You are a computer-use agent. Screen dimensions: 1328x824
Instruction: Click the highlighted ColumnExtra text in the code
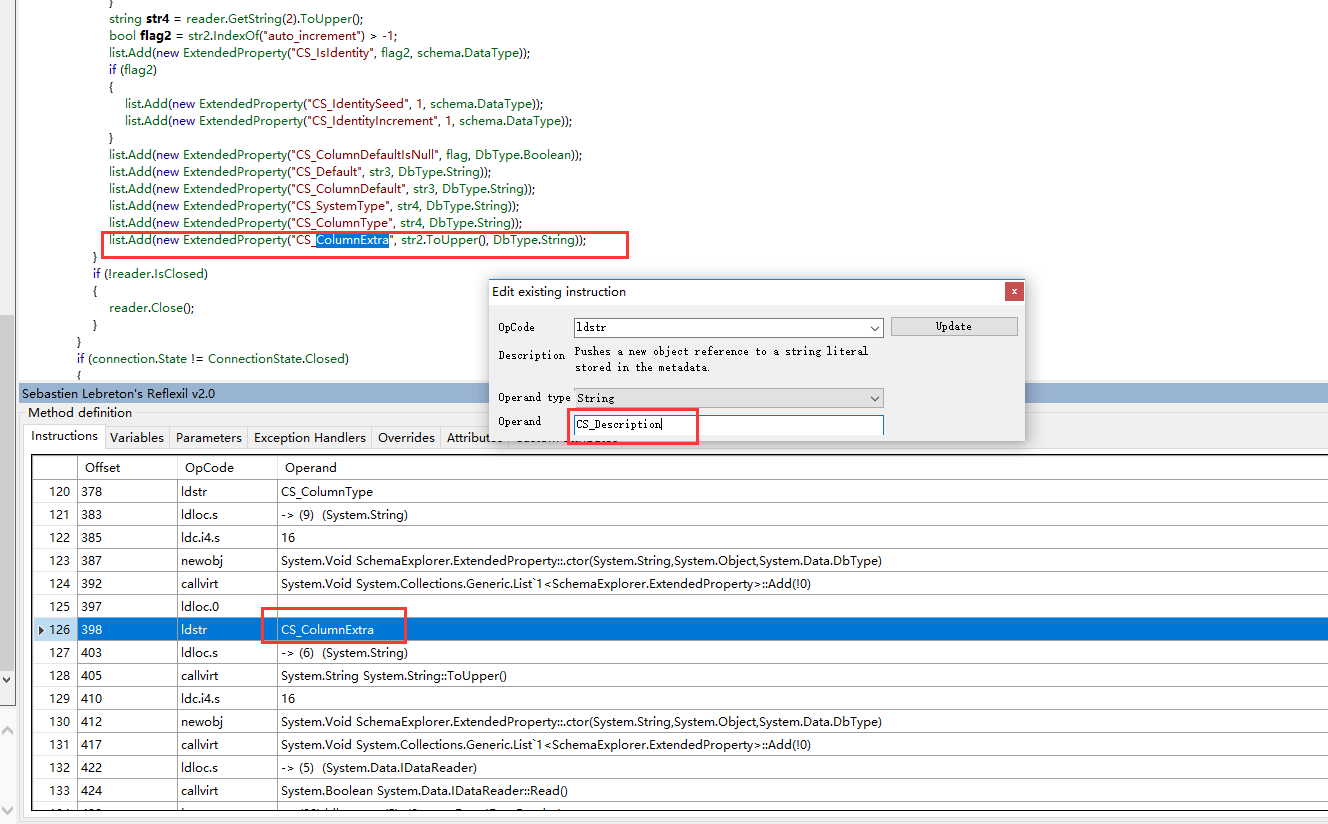coord(352,240)
